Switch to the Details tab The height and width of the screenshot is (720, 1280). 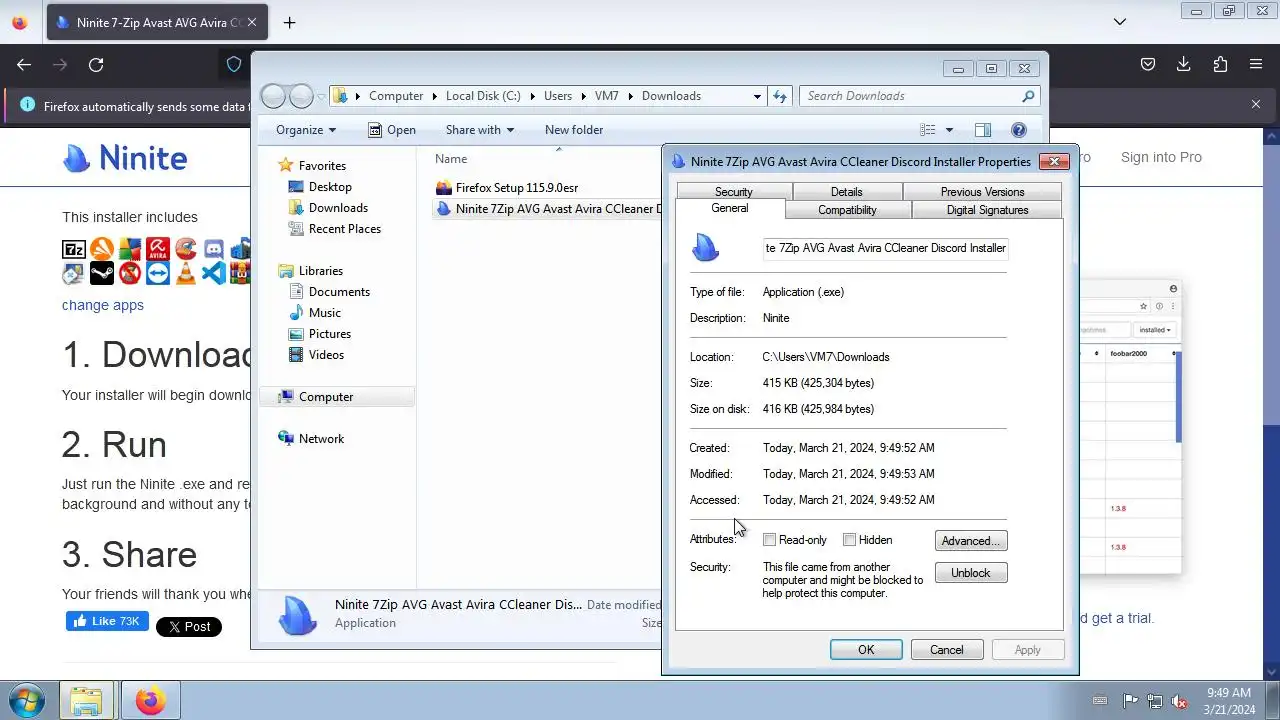[846, 191]
